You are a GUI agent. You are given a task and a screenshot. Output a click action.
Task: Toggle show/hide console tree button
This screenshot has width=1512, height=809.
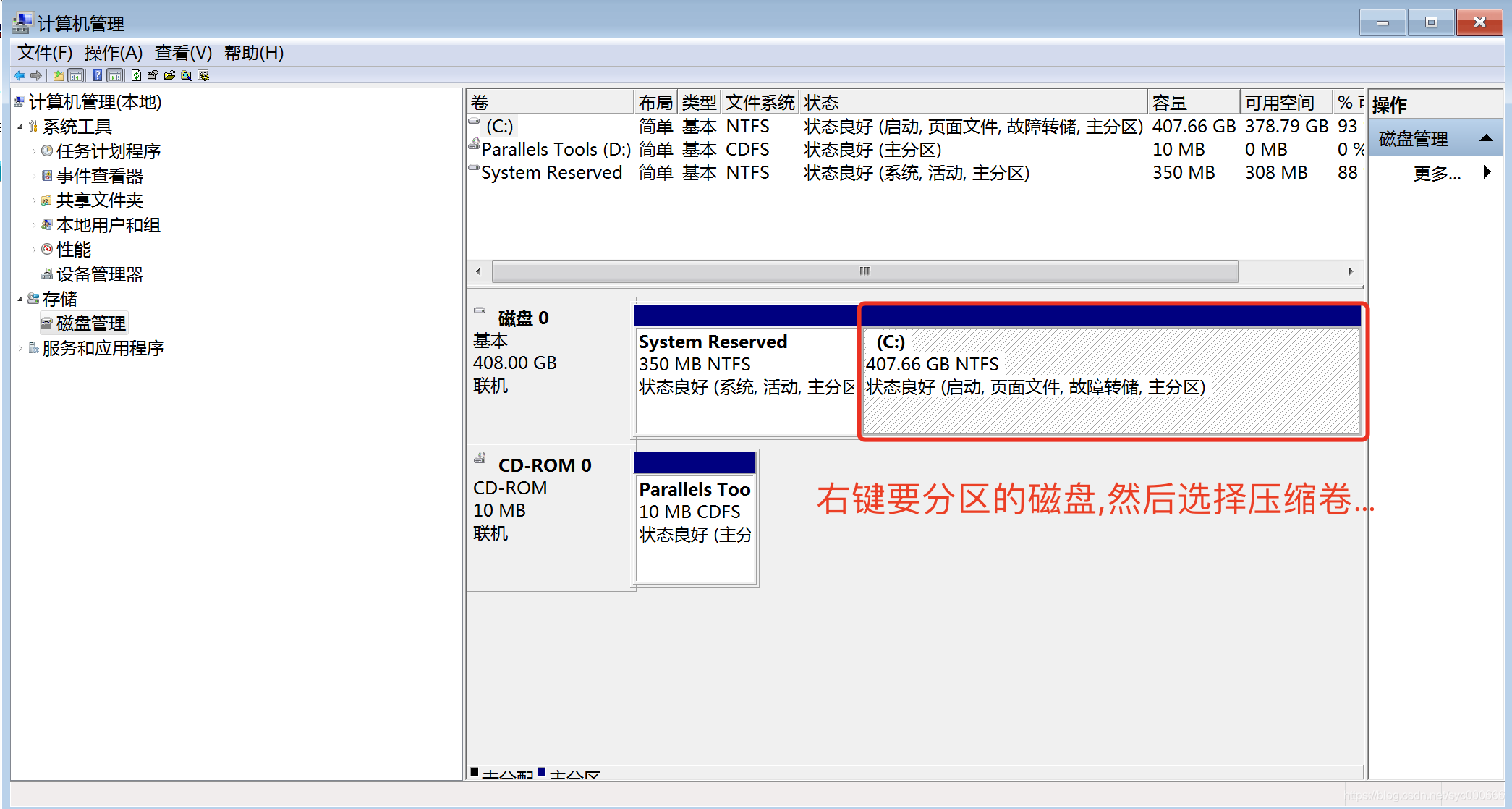[x=76, y=75]
